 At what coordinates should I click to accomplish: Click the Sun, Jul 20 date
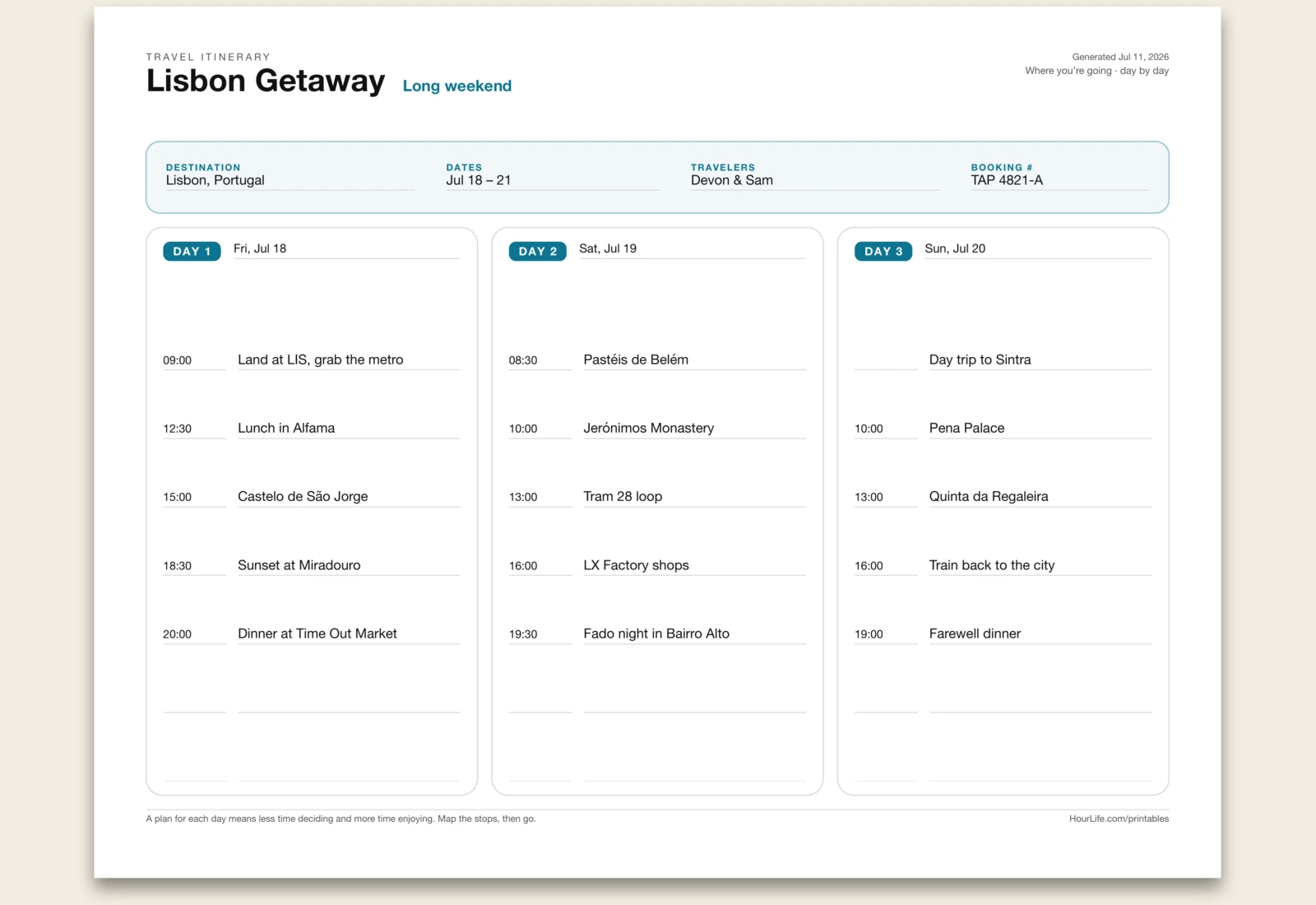[955, 248]
